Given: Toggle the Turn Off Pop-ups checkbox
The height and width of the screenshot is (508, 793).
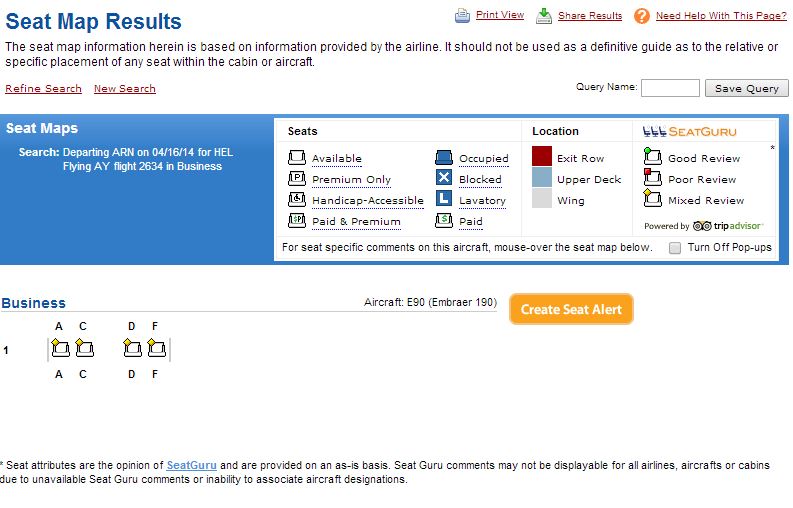Looking at the screenshot, I should (x=675, y=247).
